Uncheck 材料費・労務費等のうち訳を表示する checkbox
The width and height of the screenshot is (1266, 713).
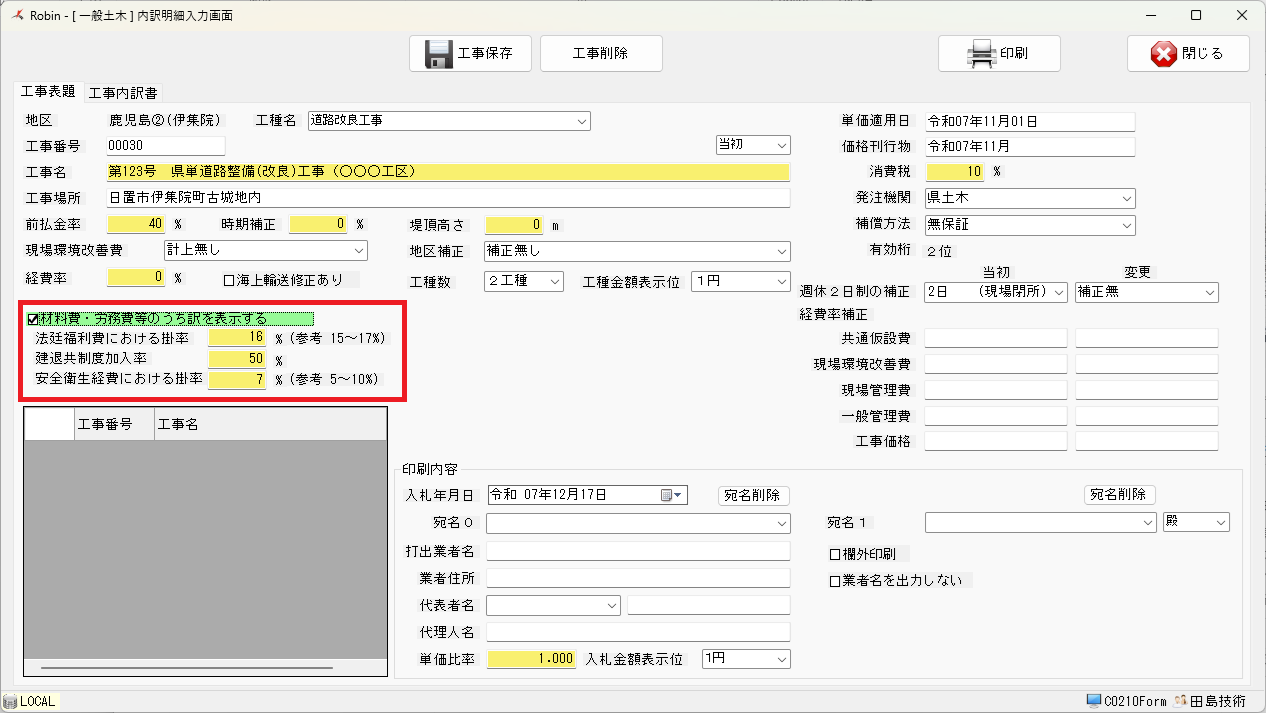click(x=33, y=319)
